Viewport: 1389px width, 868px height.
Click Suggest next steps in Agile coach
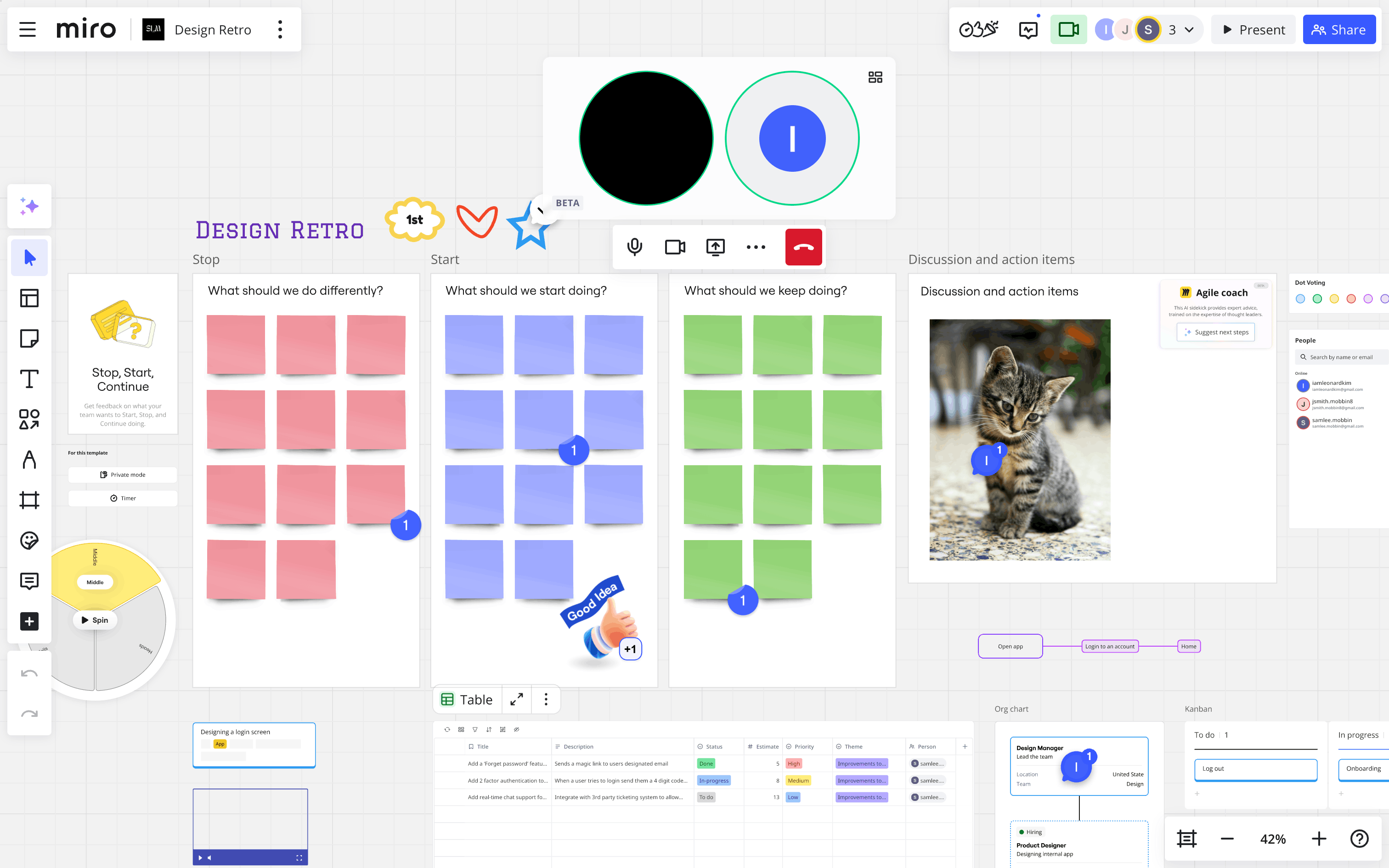pyautogui.click(x=1215, y=333)
